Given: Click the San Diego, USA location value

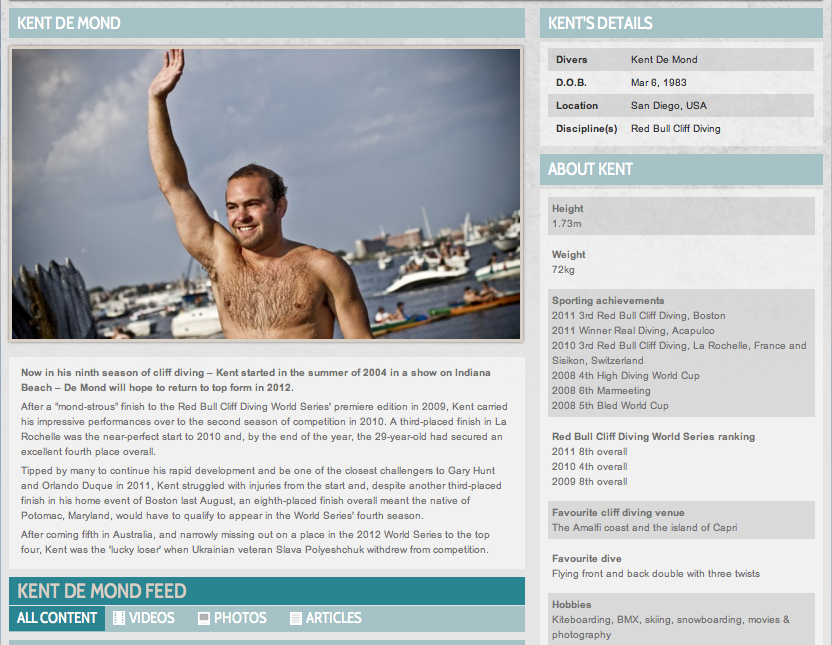Looking at the screenshot, I should 669,106.
